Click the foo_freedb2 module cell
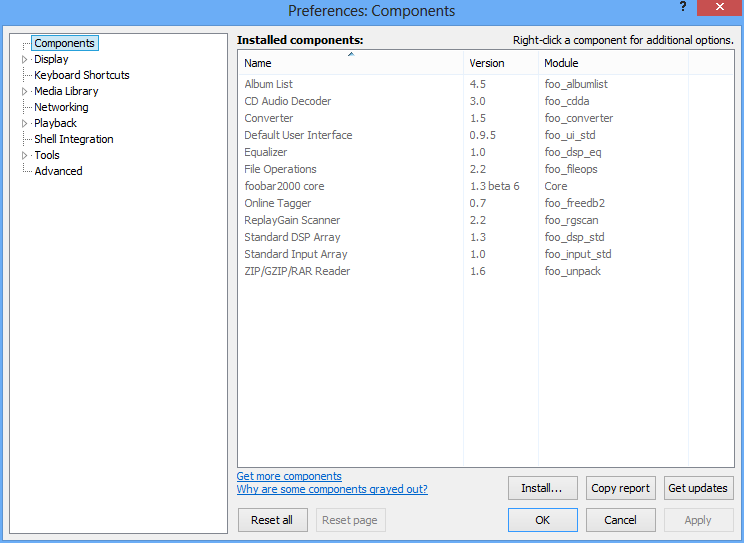744x543 pixels. [x=575, y=203]
